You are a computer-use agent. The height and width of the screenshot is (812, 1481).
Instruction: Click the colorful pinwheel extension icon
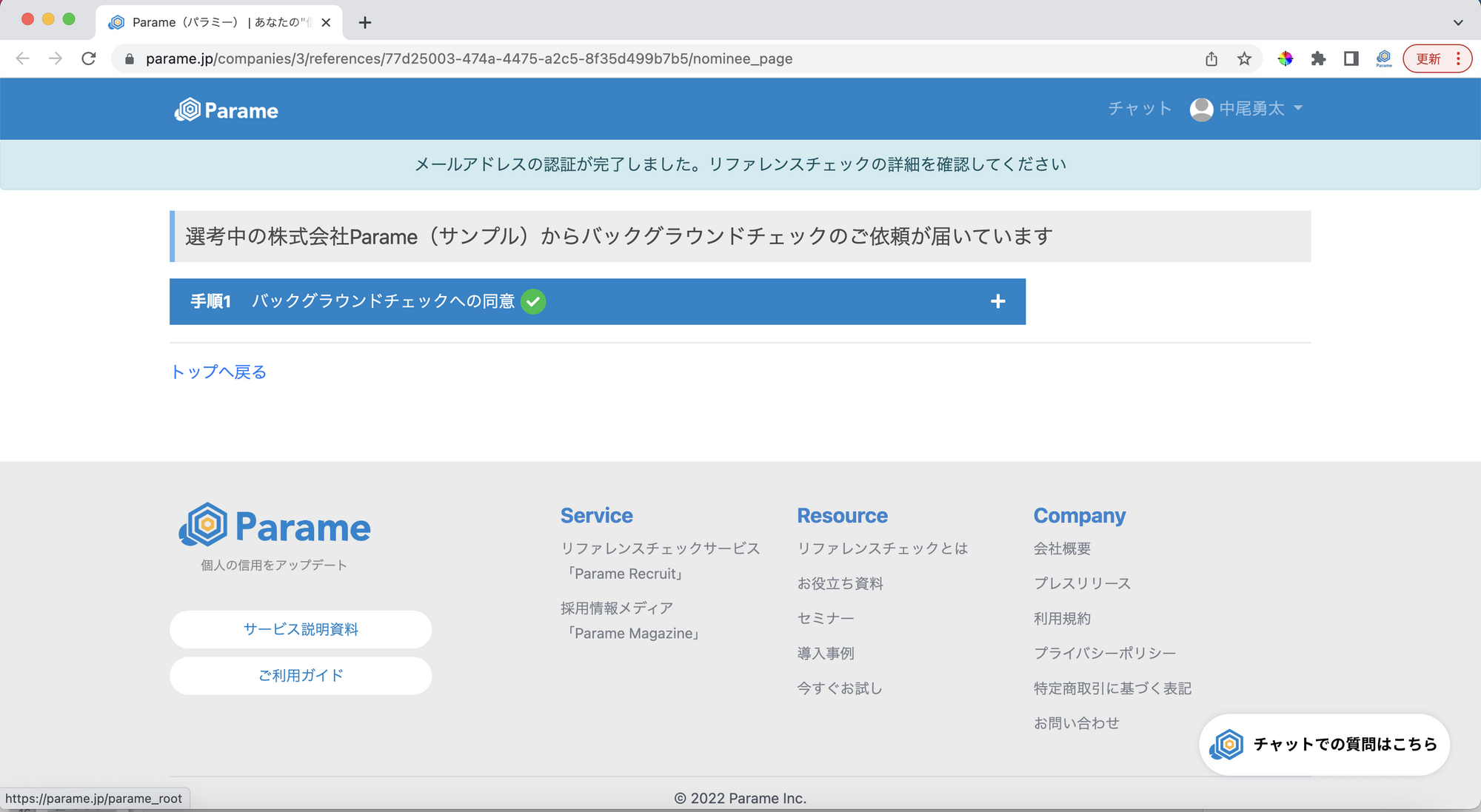[1286, 58]
